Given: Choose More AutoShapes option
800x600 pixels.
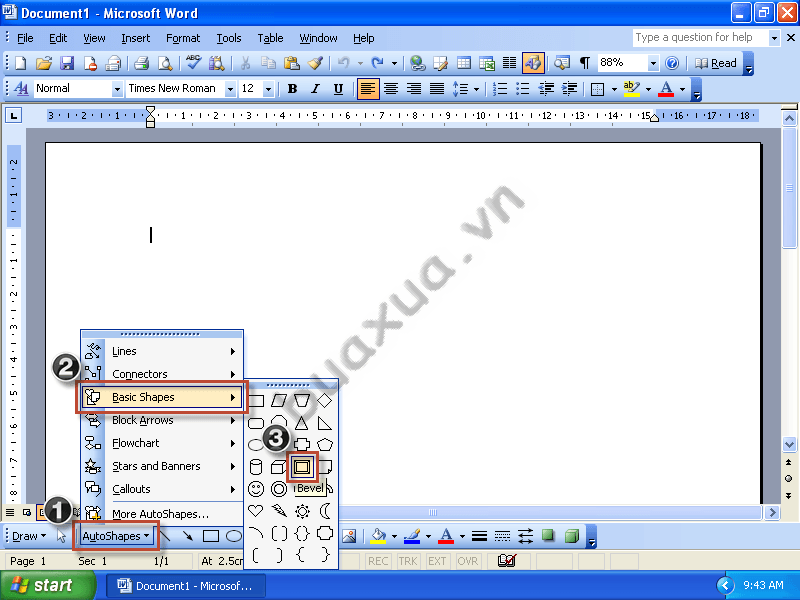Looking at the screenshot, I should [162, 514].
